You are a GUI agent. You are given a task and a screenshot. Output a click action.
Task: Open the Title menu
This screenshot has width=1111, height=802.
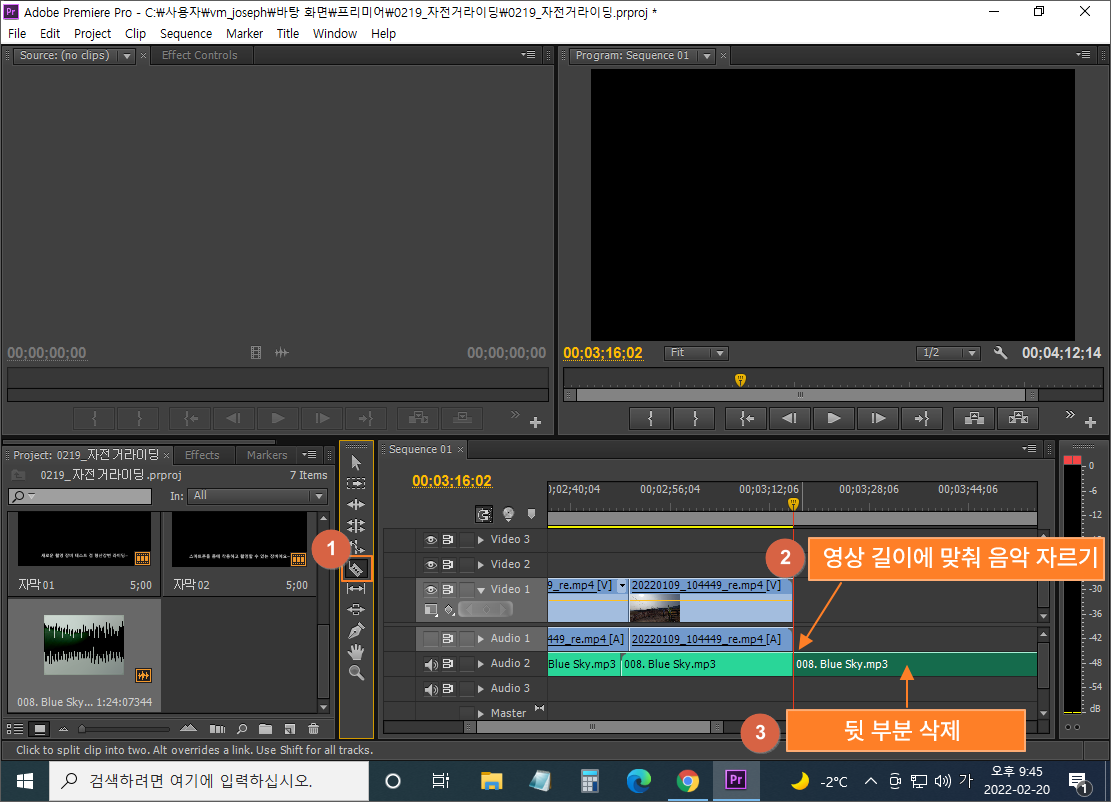pyautogui.click(x=288, y=33)
